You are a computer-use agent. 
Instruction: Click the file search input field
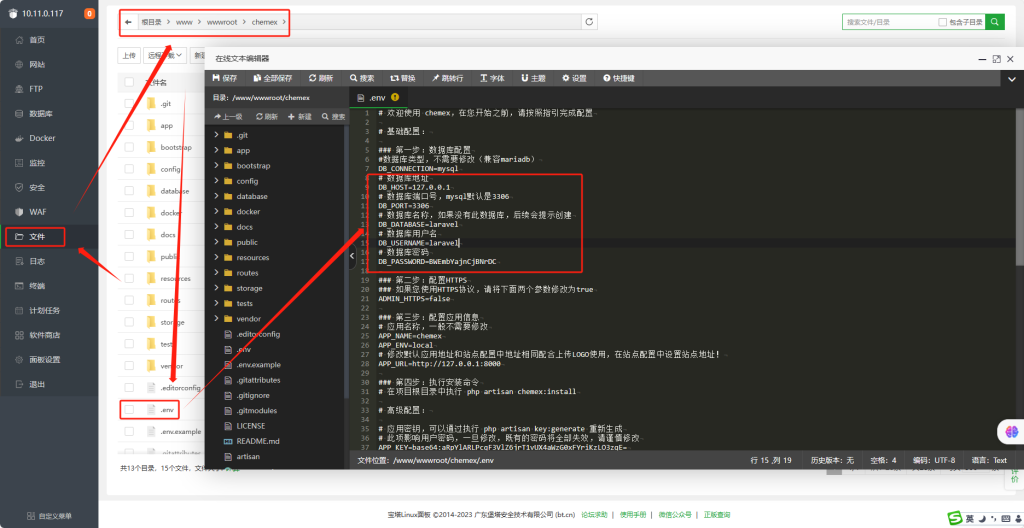coord(890,22)
